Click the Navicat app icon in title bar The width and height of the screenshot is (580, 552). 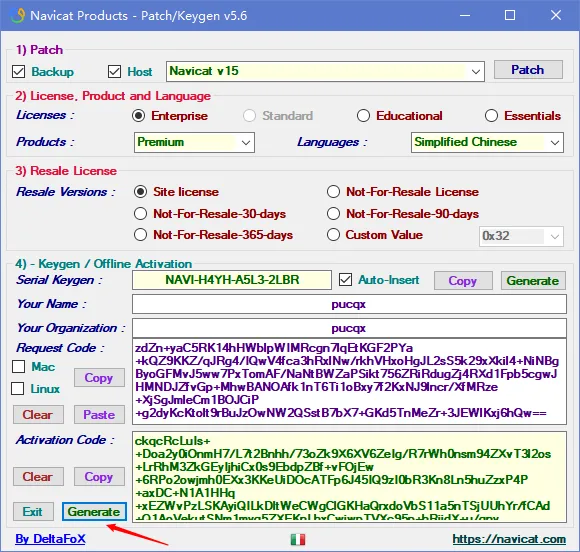pos(17,16)
